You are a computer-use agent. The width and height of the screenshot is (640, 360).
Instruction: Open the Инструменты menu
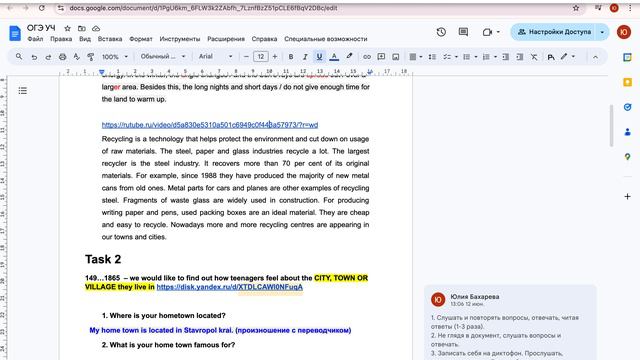(180, 39)
